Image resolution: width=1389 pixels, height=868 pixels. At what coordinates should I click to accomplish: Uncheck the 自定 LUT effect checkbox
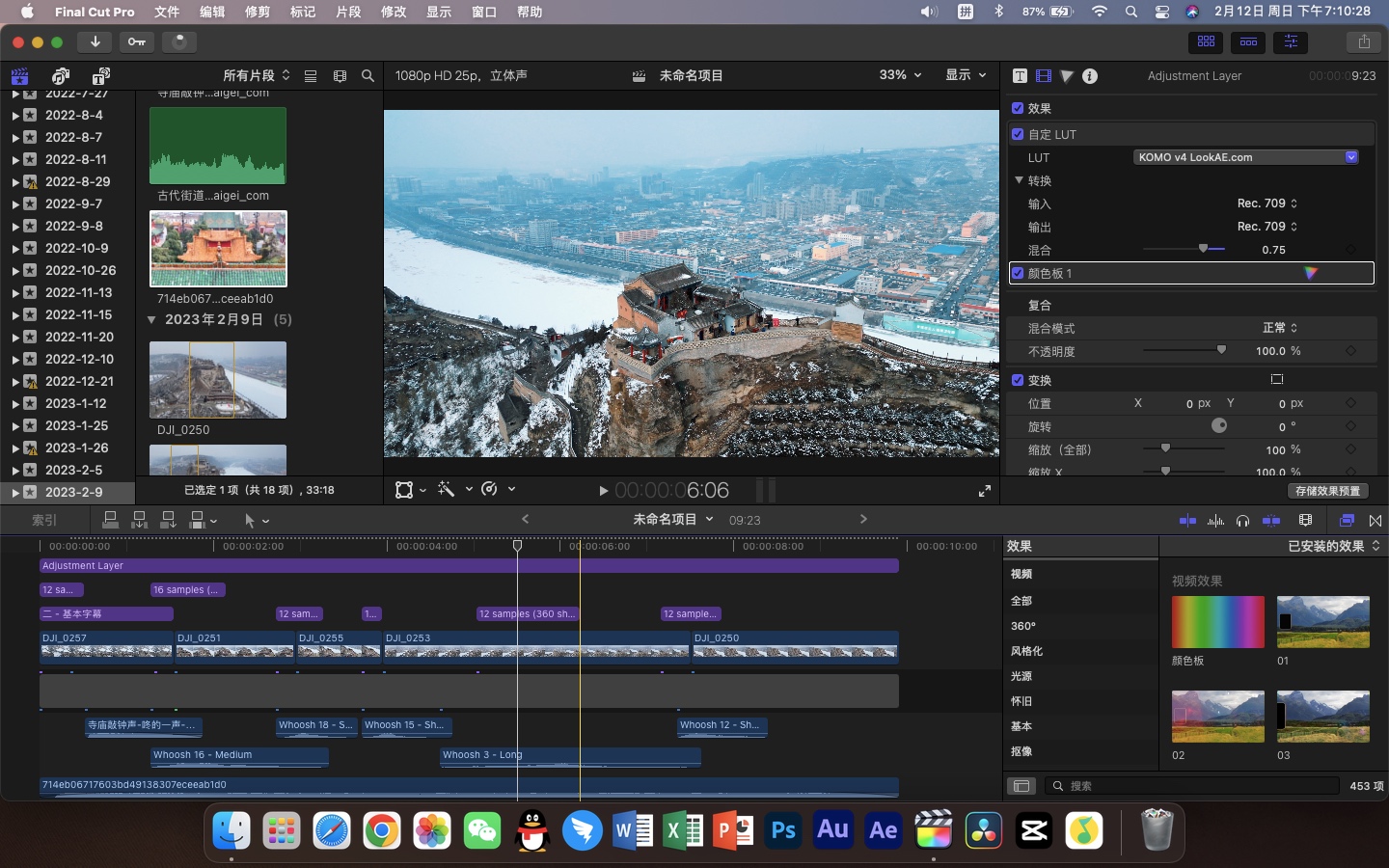pyautogui.click(x=1018, y=134)
